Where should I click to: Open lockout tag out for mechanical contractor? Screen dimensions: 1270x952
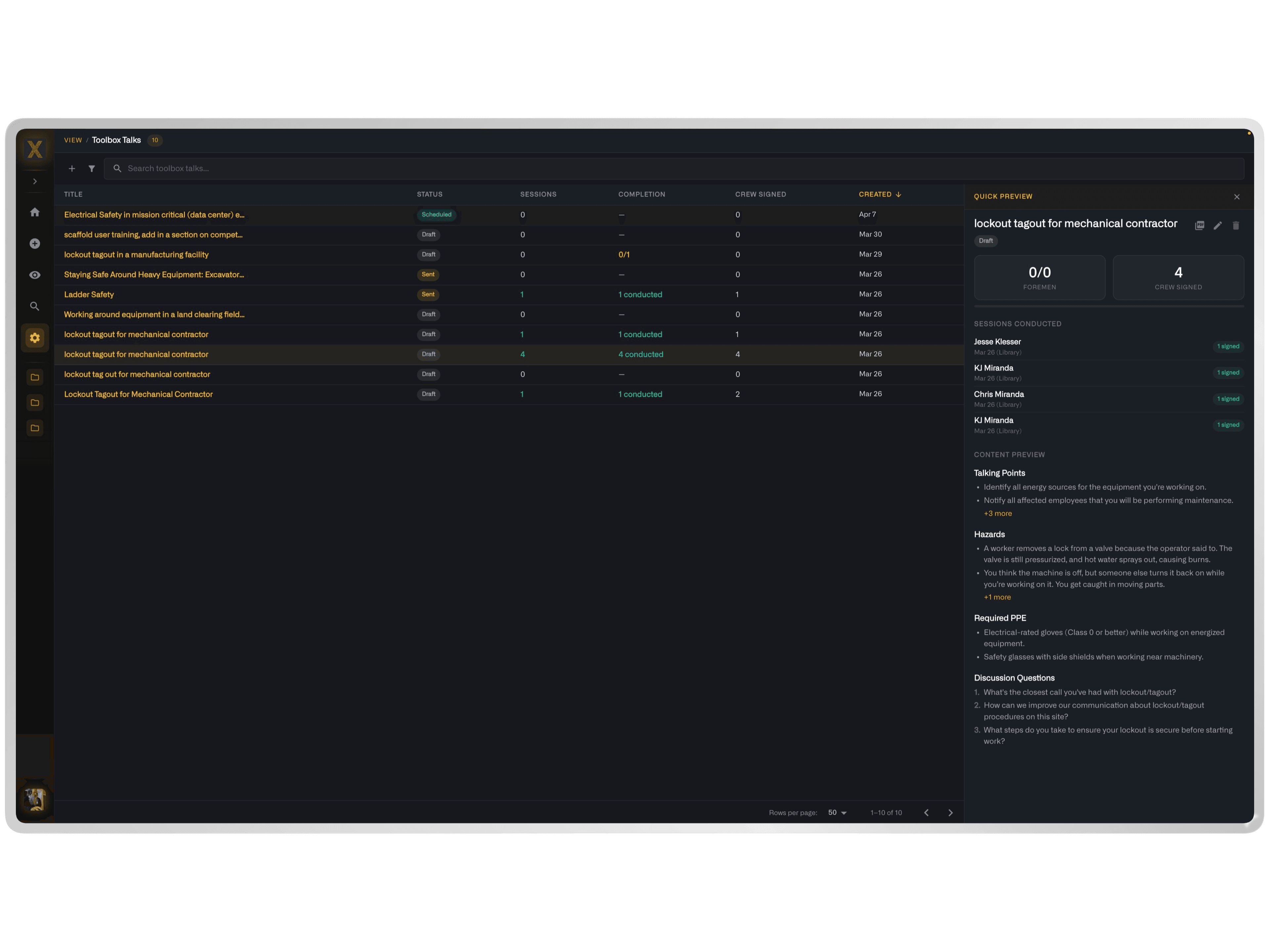(137, 374)
